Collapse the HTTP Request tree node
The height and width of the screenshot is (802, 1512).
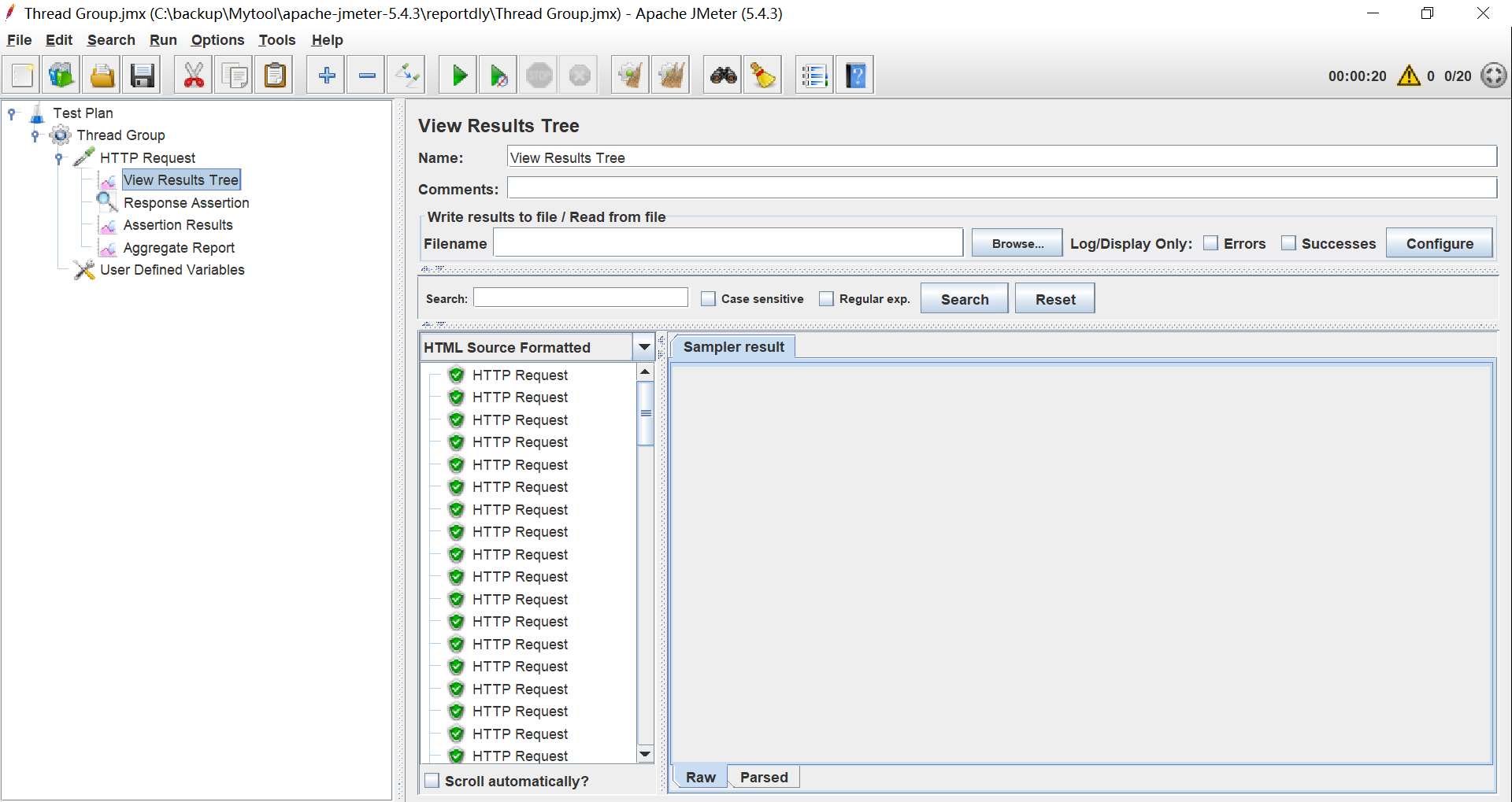tap(58, 158)
